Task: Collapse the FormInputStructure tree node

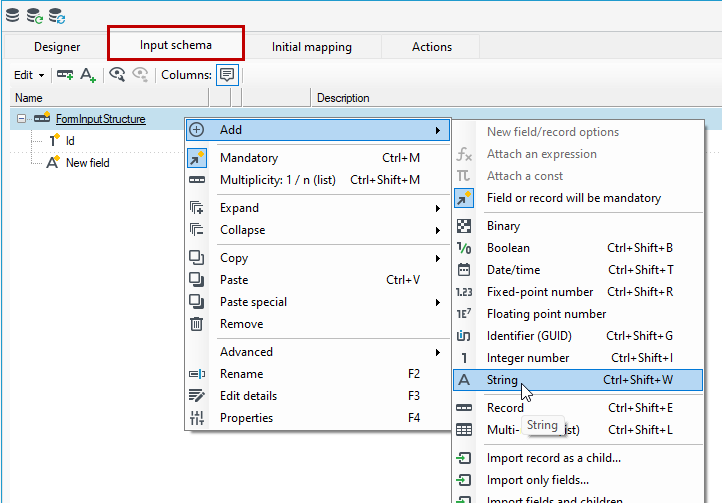Action: click(21, 119)
